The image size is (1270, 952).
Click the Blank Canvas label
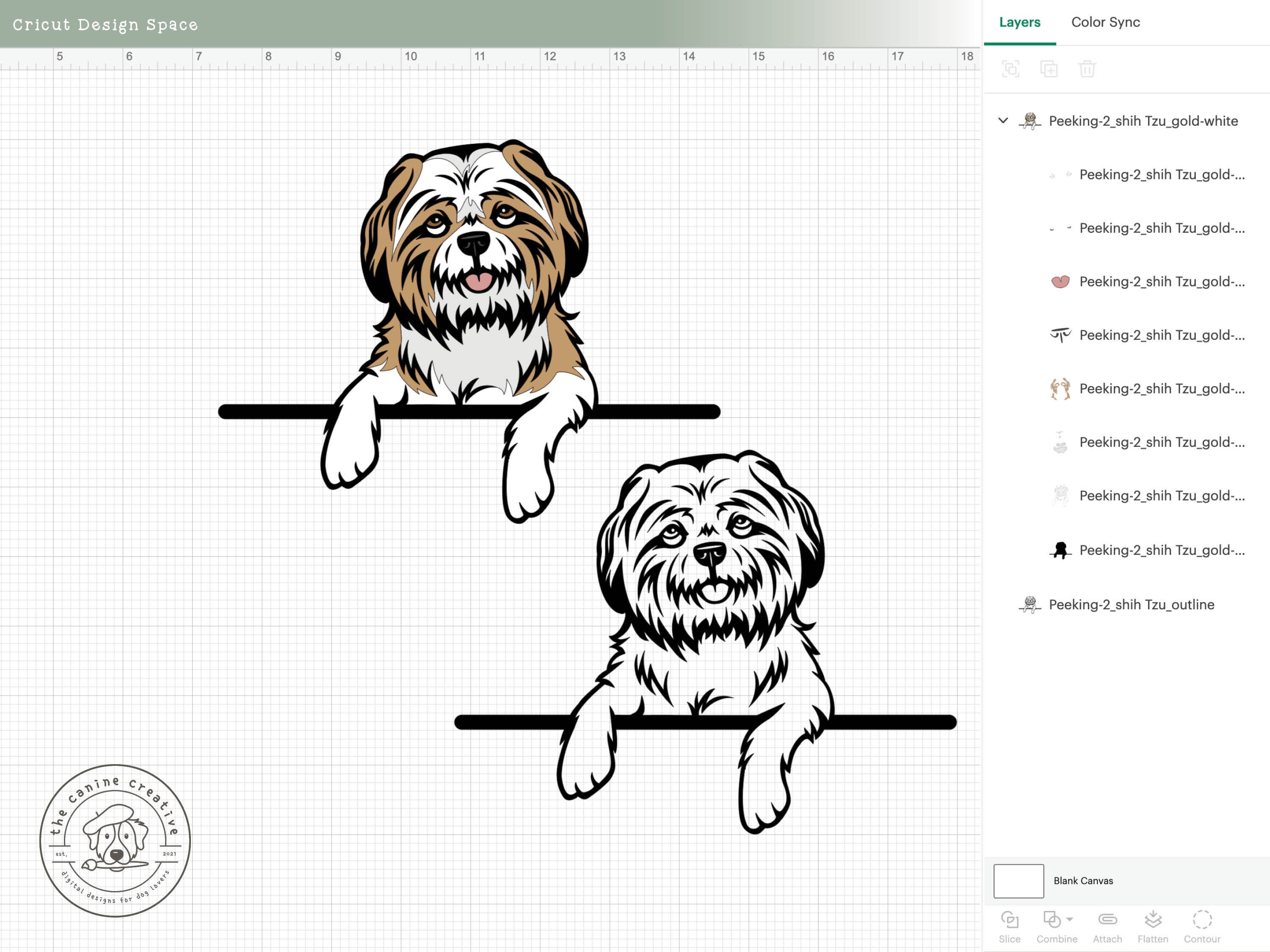pyautogui.click(x=1083, y=881)
